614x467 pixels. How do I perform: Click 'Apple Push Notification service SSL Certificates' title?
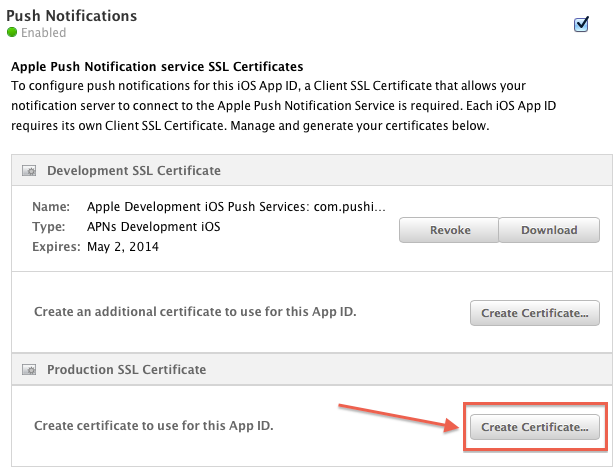point(157,67)
